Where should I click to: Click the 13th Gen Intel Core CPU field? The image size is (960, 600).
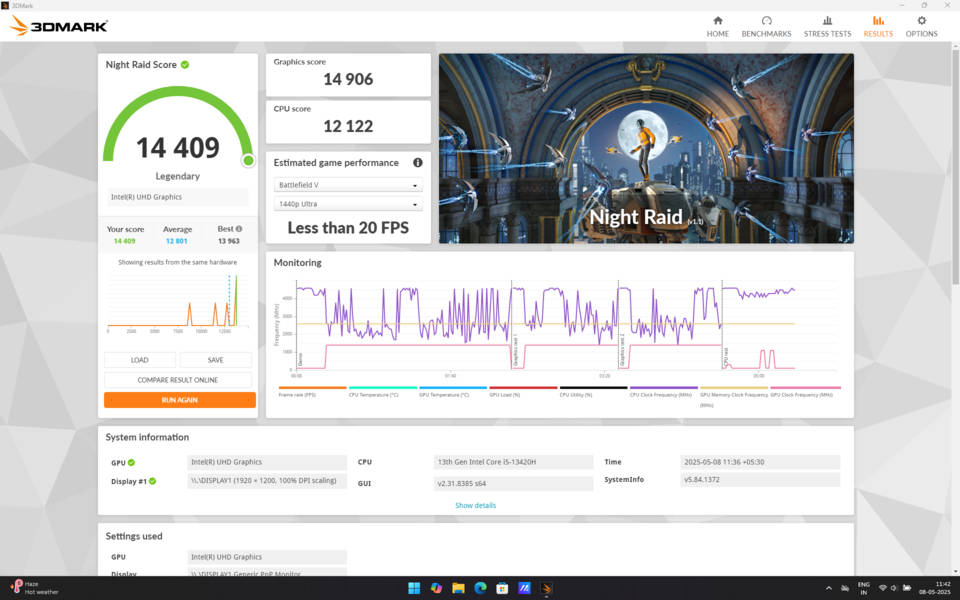click(513, 462)
